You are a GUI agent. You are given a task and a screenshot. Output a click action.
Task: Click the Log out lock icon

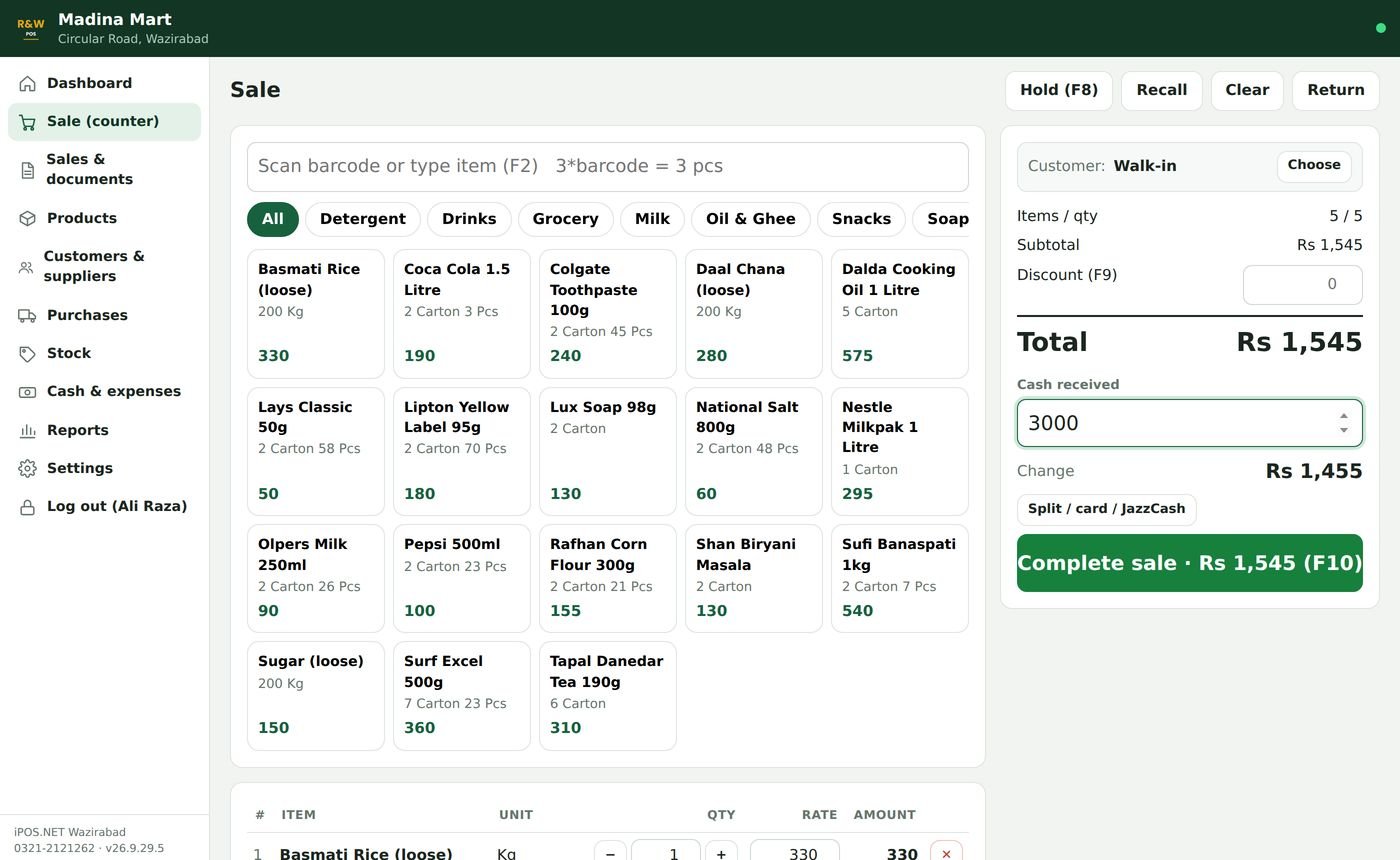tap(27, 507)
